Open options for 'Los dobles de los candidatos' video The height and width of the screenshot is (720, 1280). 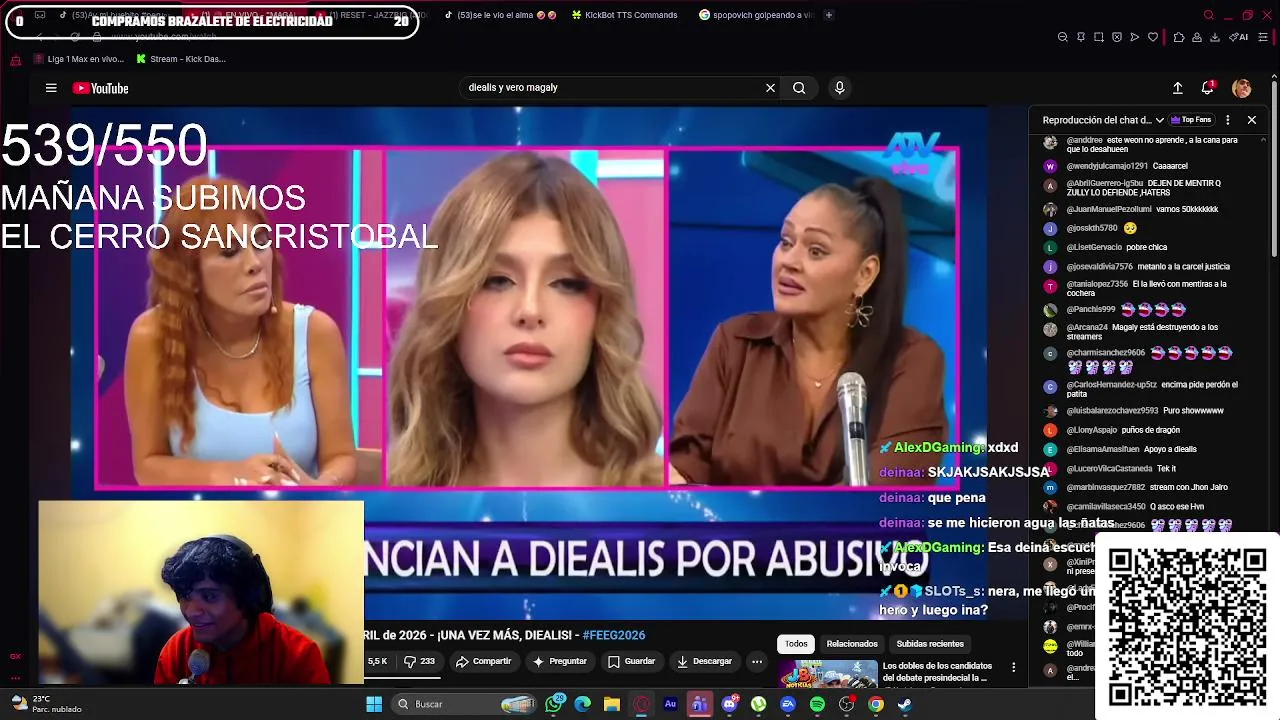1013,667
